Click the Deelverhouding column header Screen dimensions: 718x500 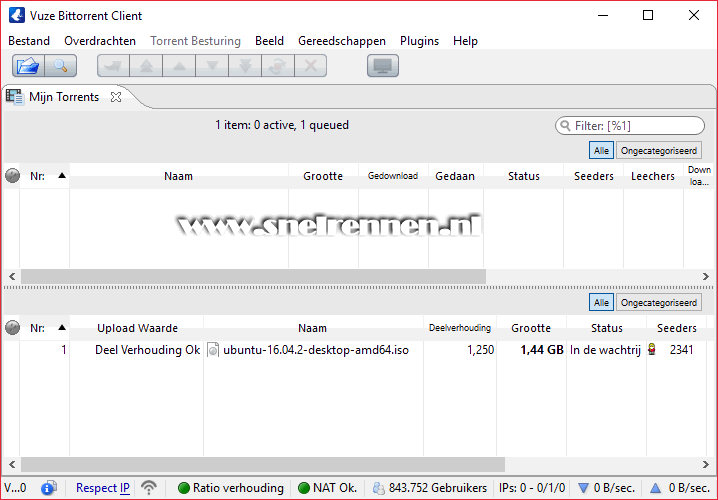[x=460, y=328]
